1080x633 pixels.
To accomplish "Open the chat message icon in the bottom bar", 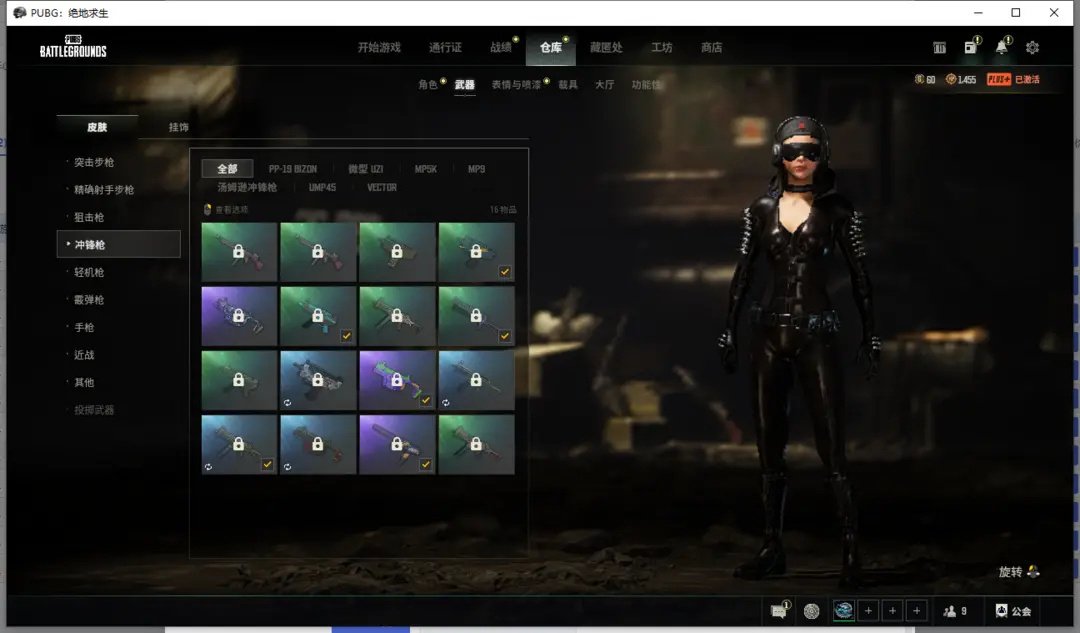I will [x=778, y=611].
